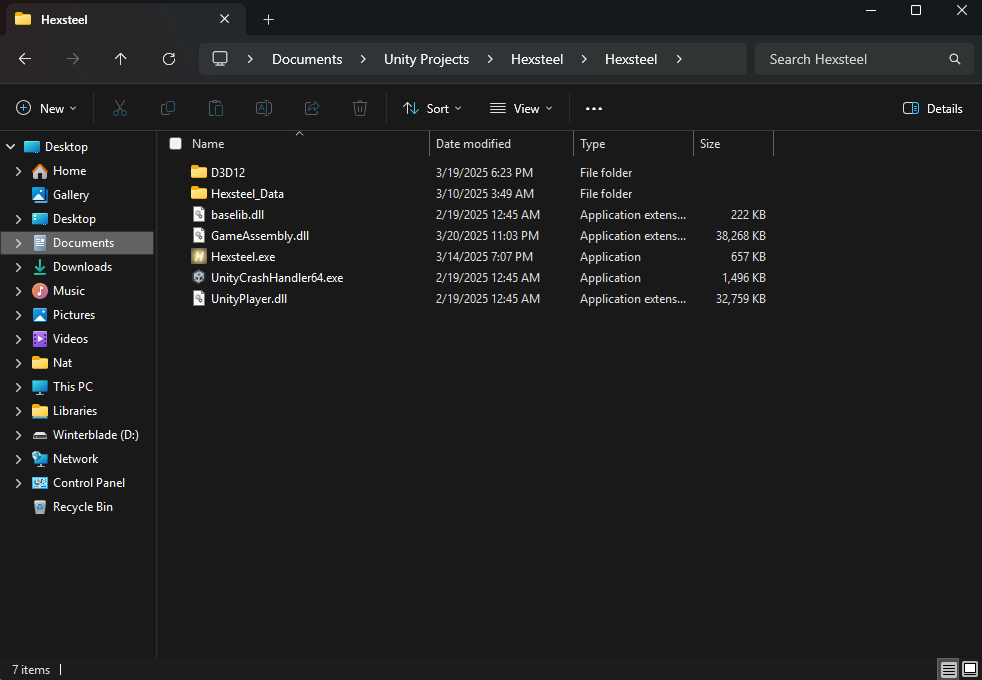Open the New dropdown menu
This screenshot has width=982, height=680.
tap(46, 108)
